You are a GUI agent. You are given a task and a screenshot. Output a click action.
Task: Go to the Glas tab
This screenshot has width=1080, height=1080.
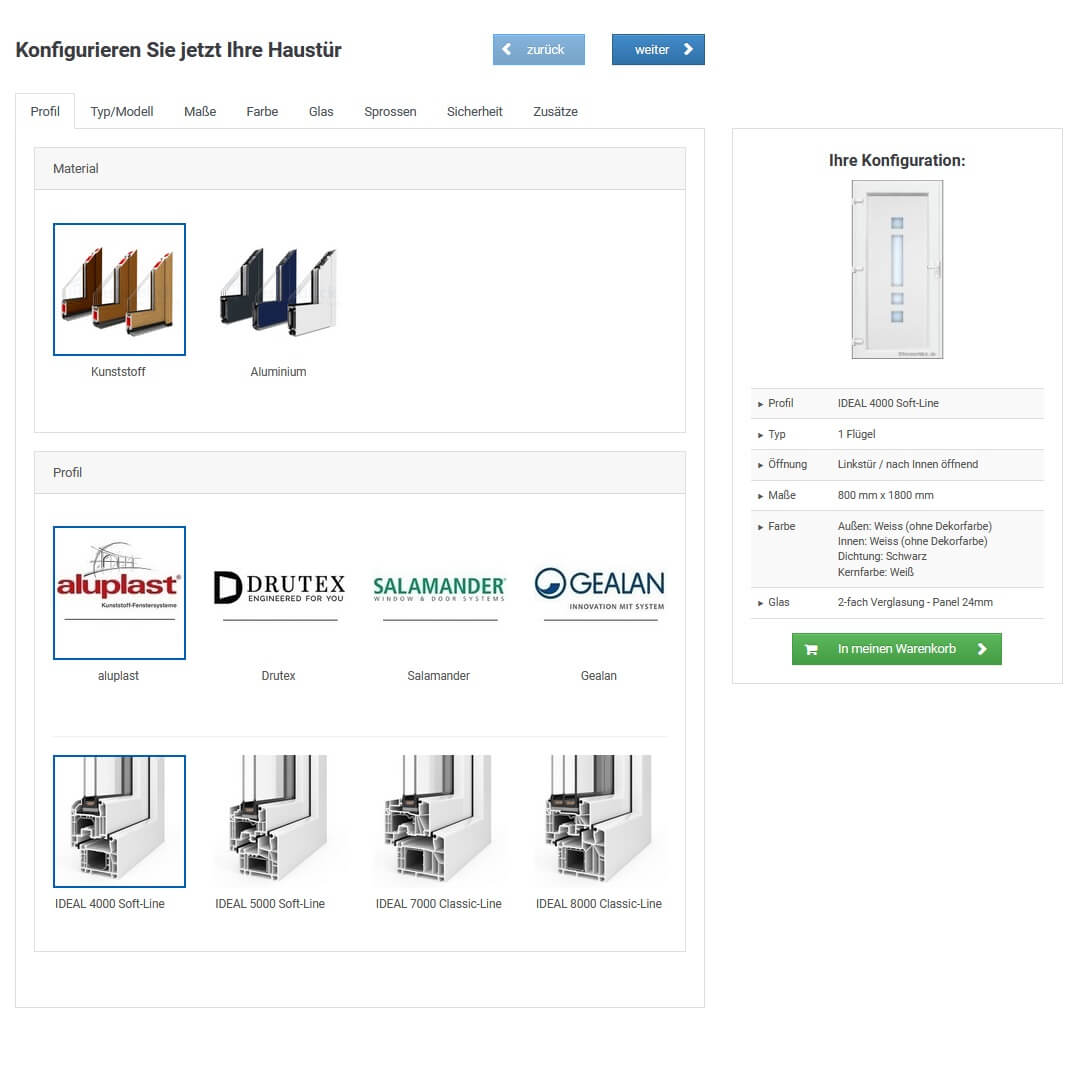click(321, 112)
